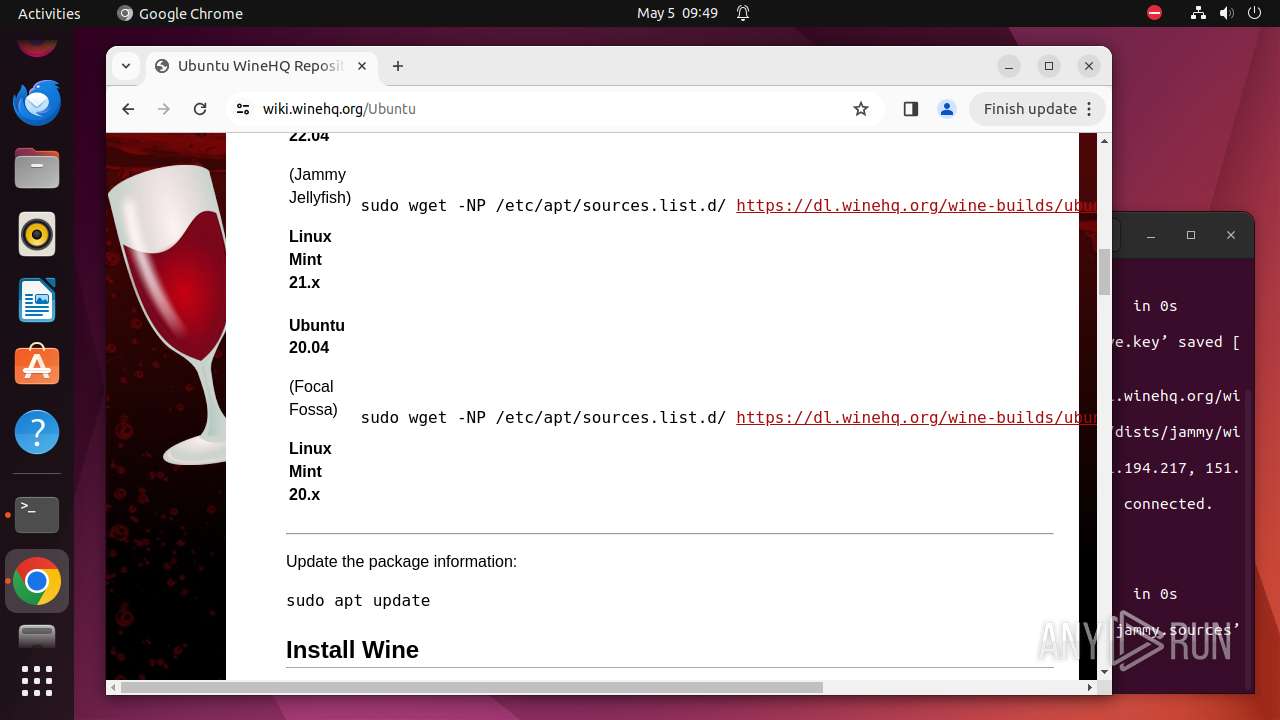
Task: Minimize the Terminal window behind Chrome
Action: click(1151, 235)
